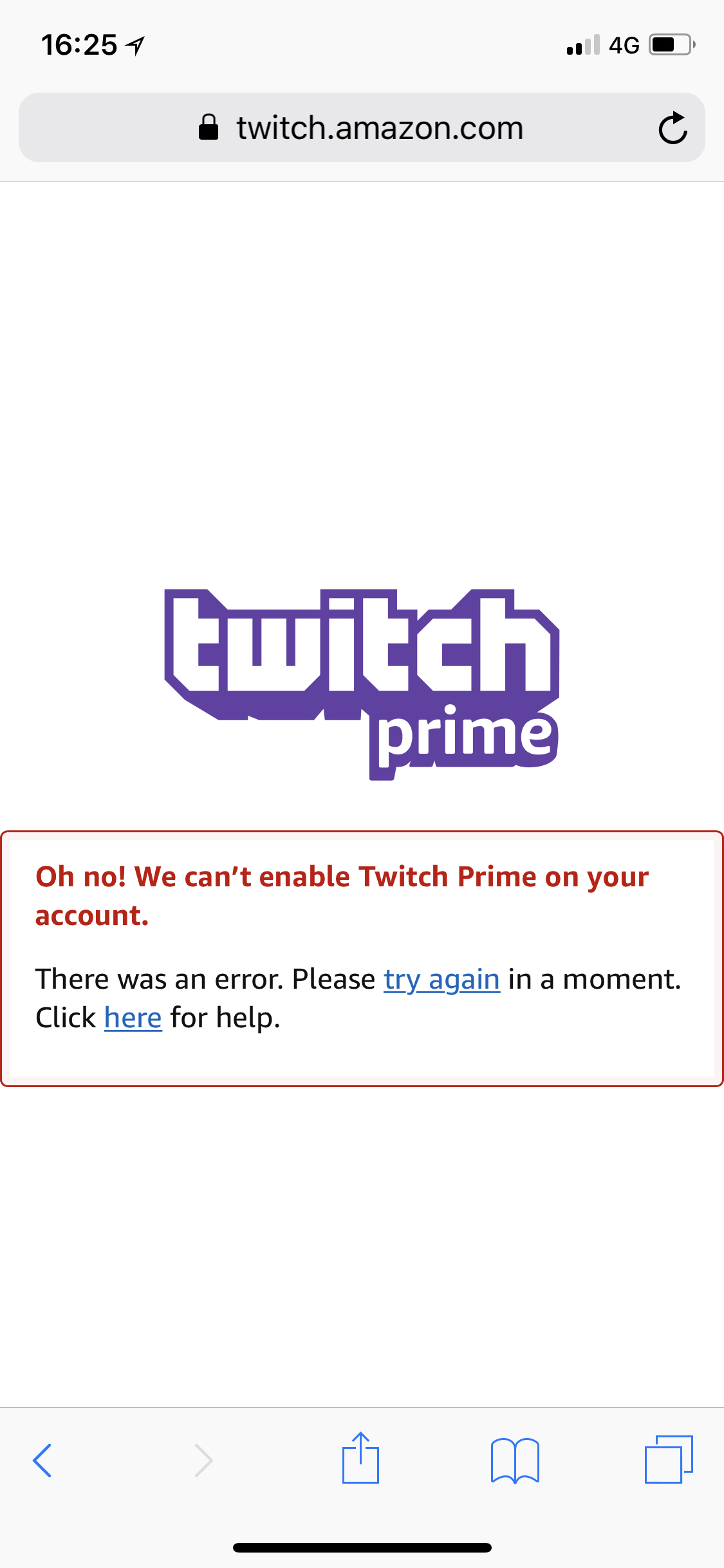Tap the twitch.amazon.com address field
This screenshot has height=1568, width=724.
[362, 127]
